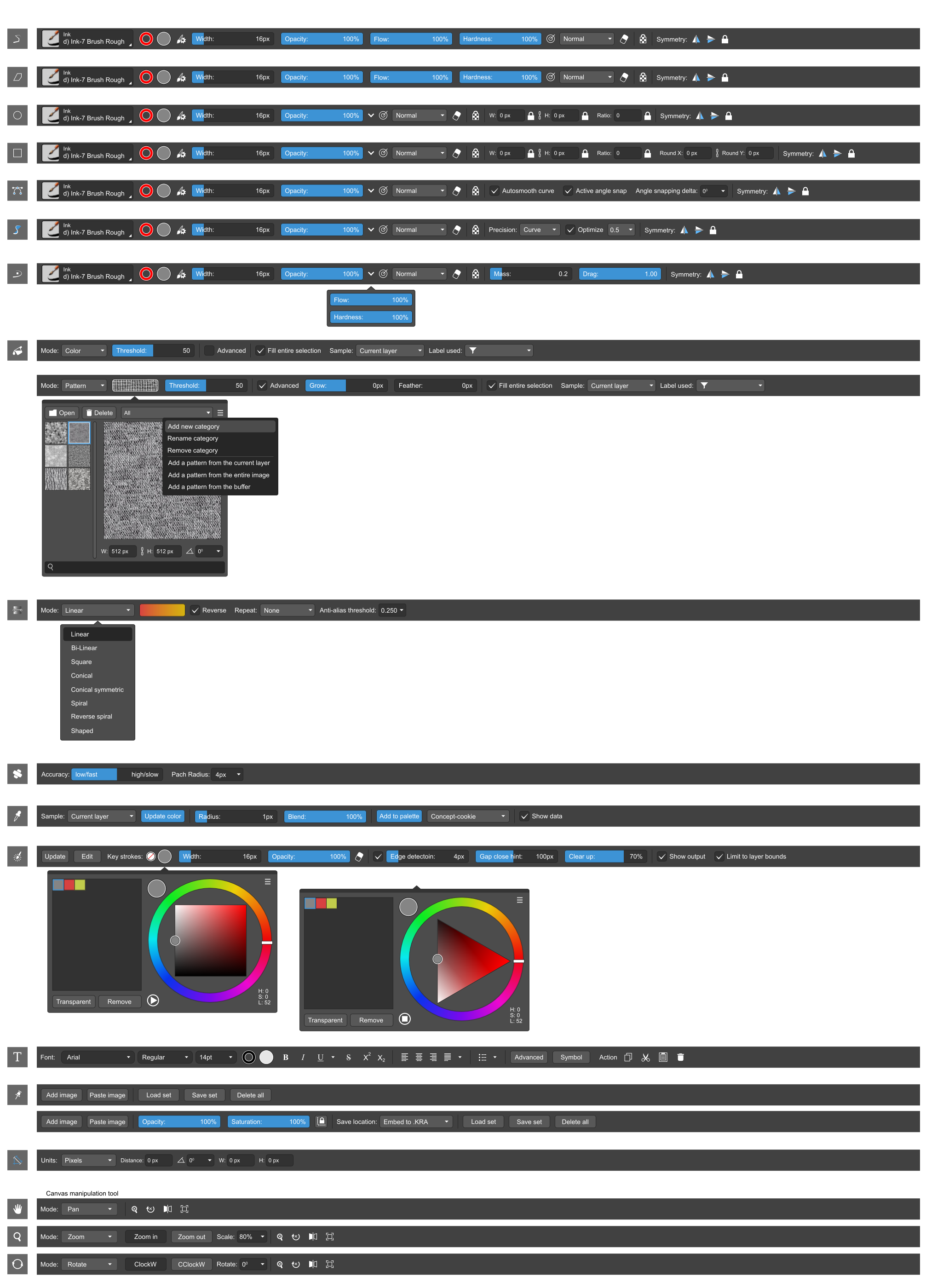The width and height of the screenshot is (943, 1288).
Task: Toggle the Reverse gradient checkbox
Action: pyautogui.click(x=195, y=610)
